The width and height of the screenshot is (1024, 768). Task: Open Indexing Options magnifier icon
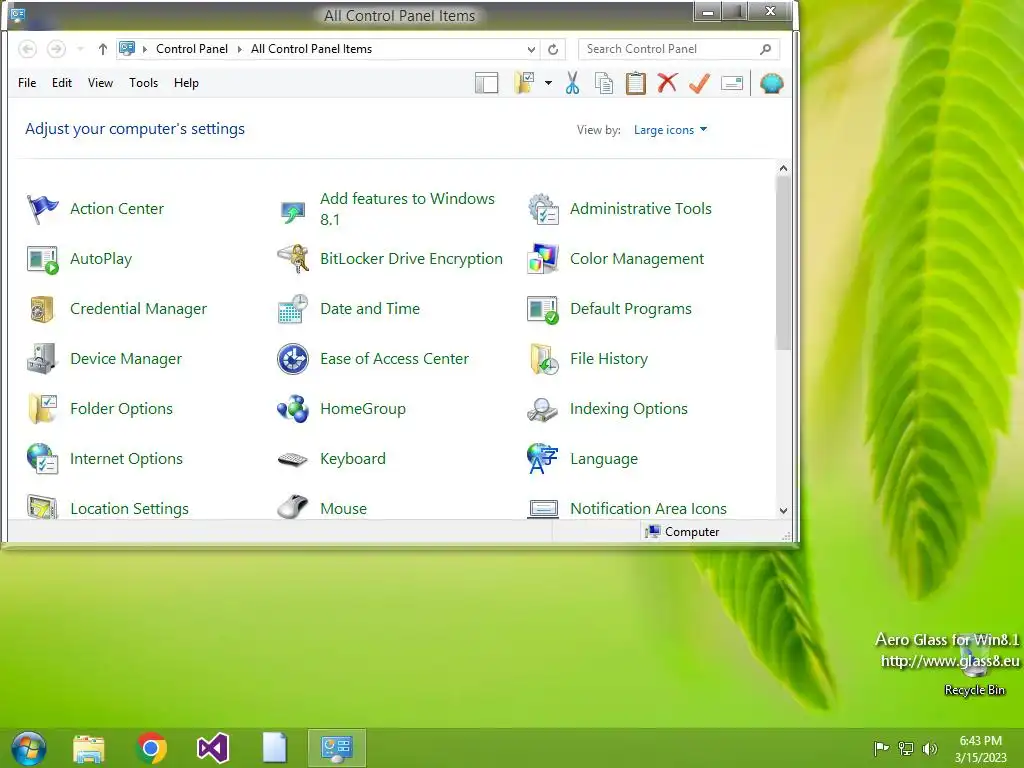tap(543, 409)
